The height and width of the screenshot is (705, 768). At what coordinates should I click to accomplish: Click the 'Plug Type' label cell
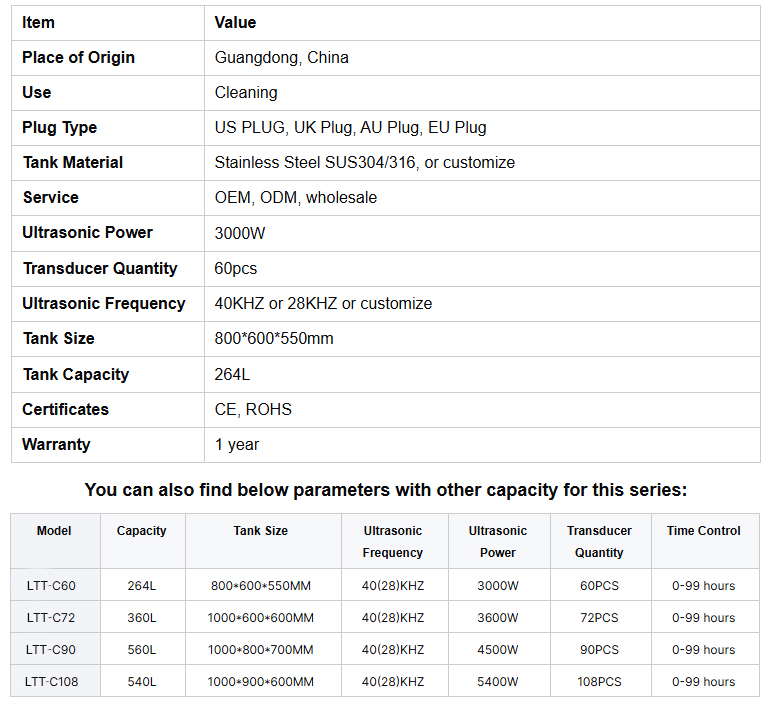tap(108, 128)
